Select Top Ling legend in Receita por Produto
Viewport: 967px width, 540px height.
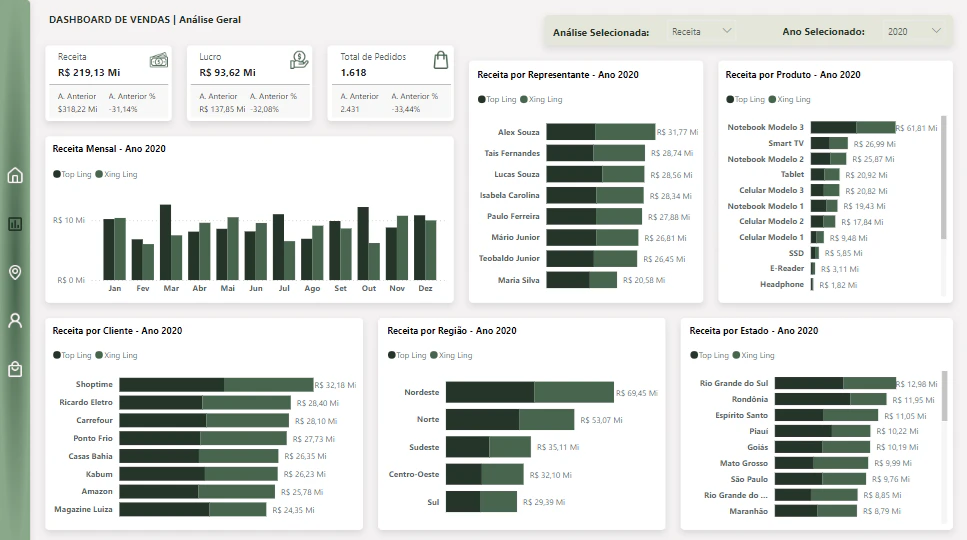746,99
